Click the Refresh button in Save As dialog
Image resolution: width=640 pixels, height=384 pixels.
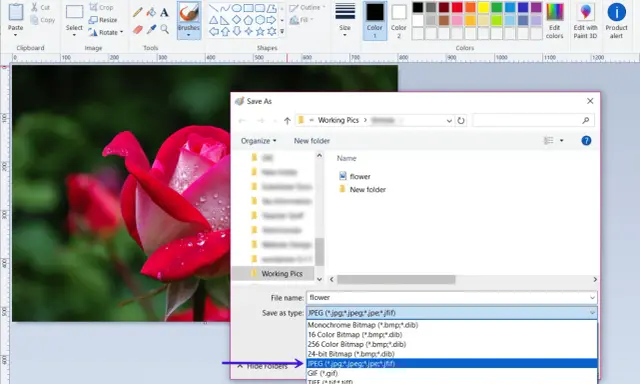[461, 120]
